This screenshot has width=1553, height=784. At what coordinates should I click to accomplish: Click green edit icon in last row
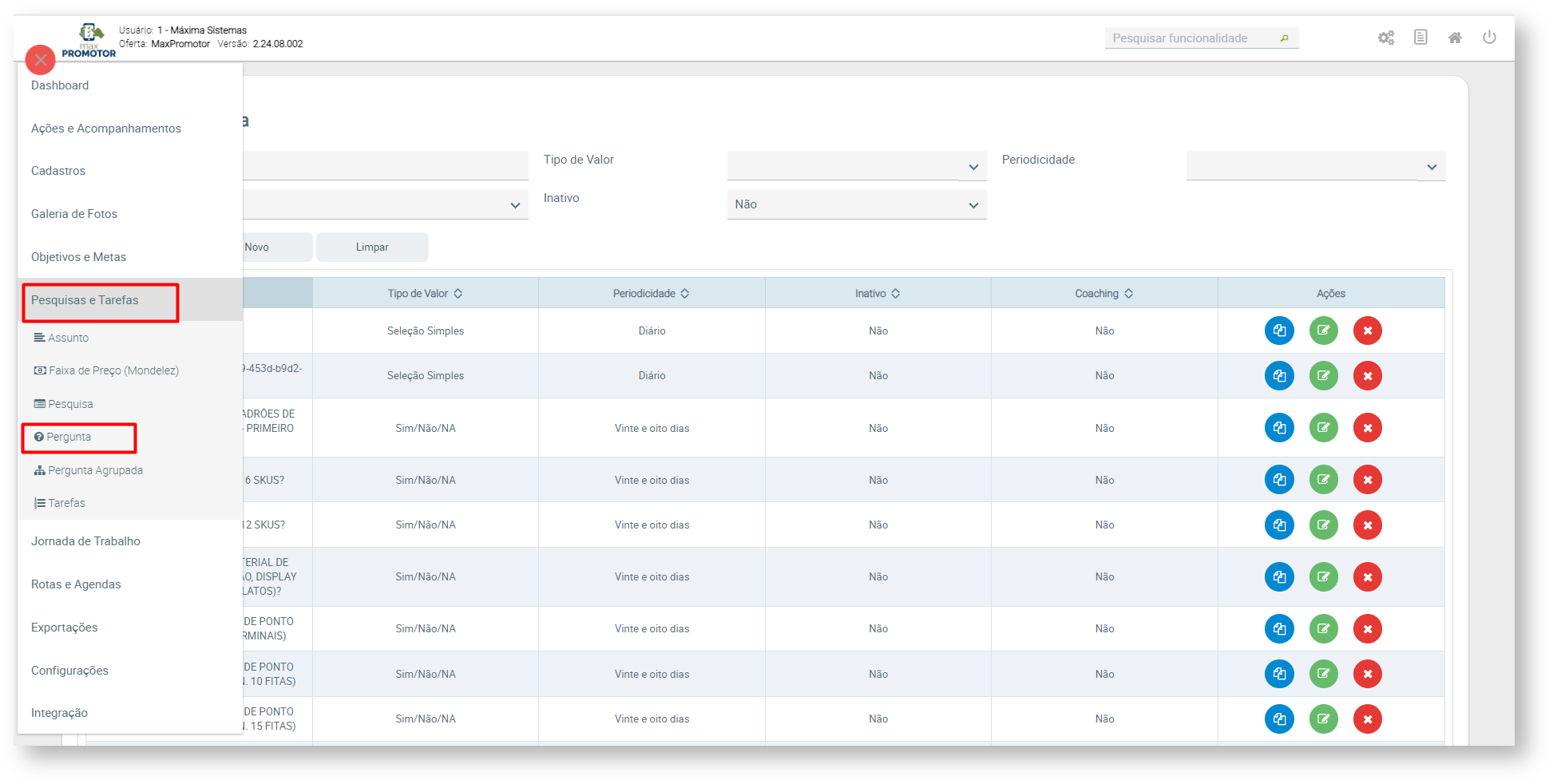click(x=1323, y=719)
